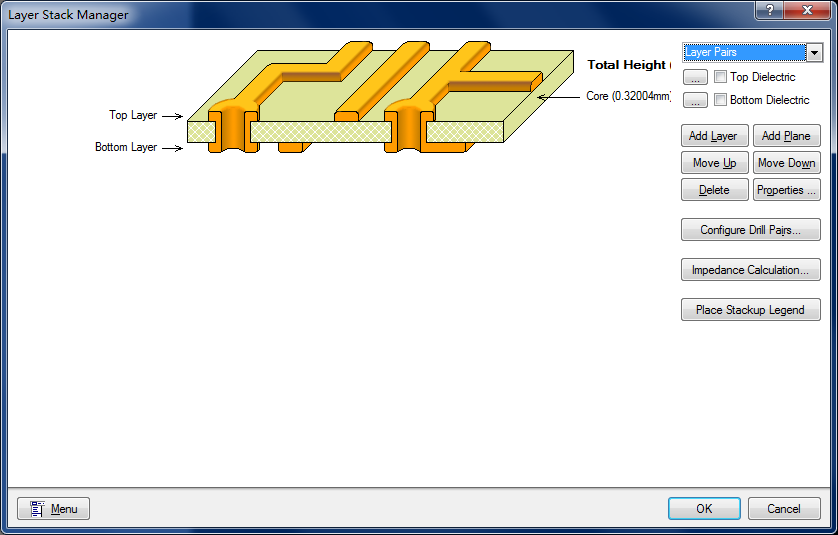Move the selected layer up
The image size is (838, 535).
point(715,162)
